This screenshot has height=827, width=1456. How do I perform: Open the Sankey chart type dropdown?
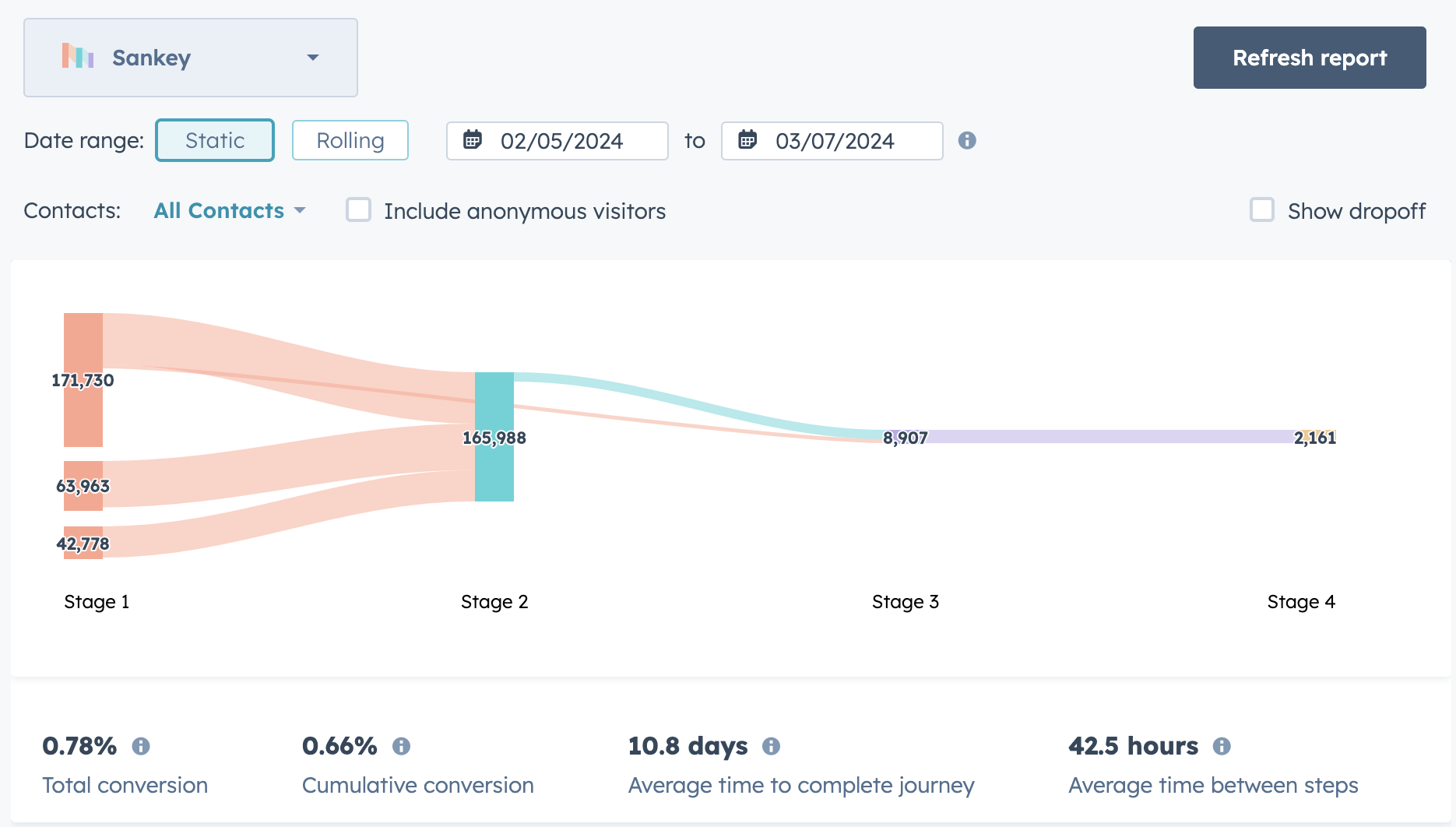click(313, 57)
